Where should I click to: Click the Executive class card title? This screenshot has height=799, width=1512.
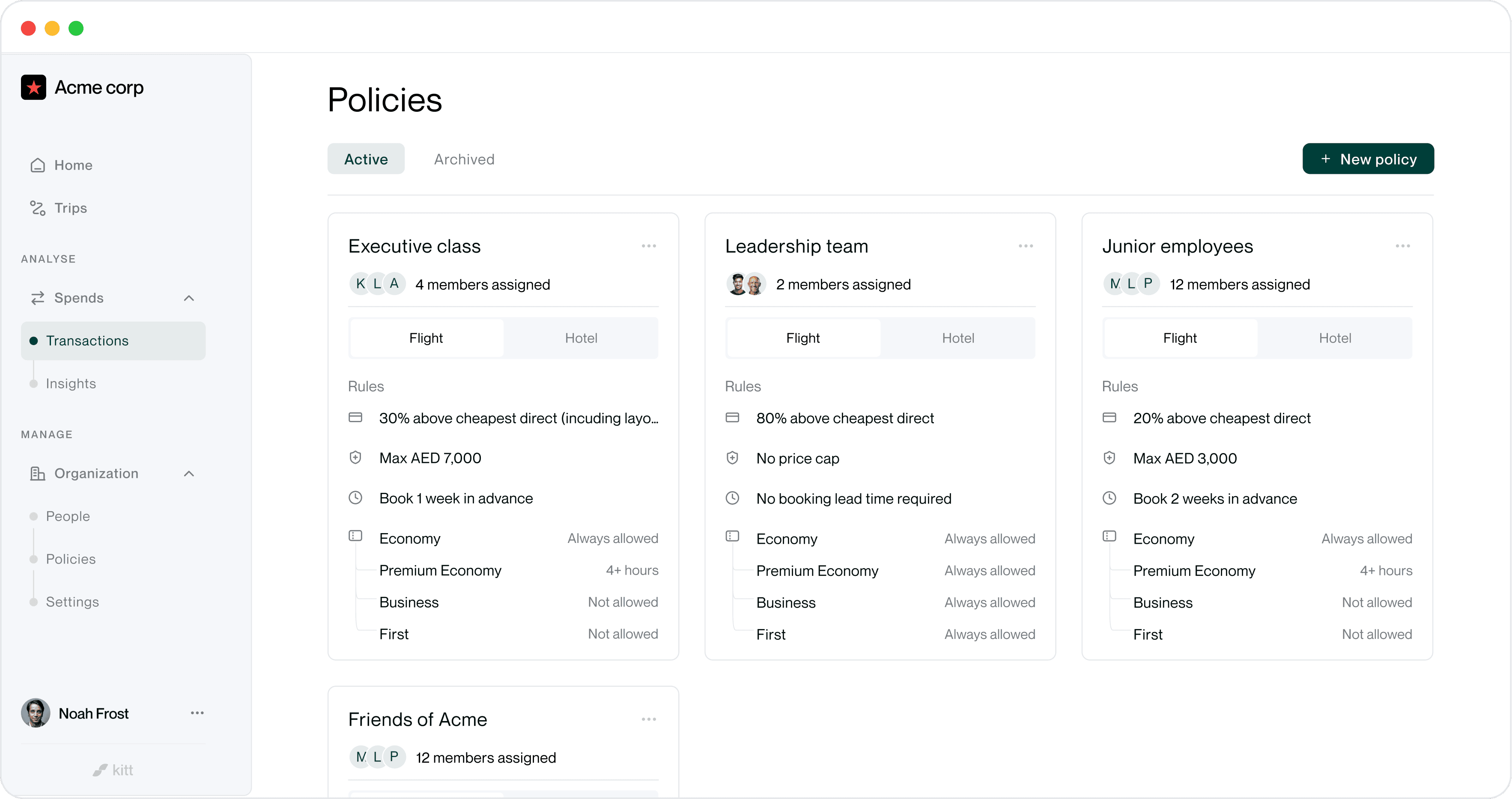point(415,247)
